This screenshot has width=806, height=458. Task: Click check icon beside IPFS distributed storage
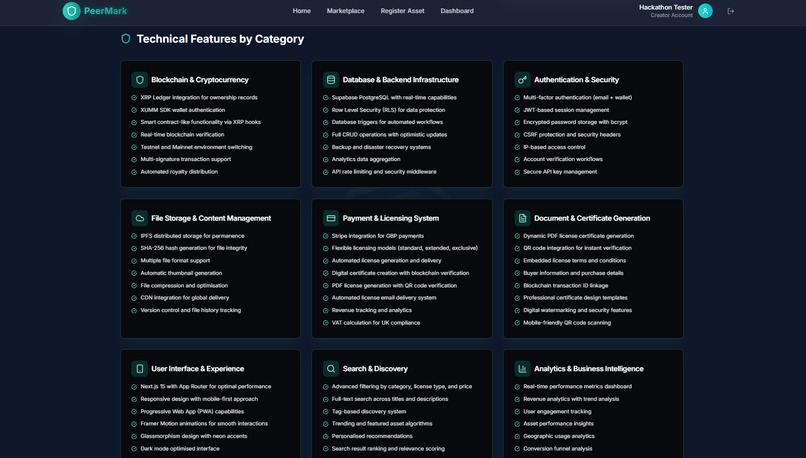(134, 236)
